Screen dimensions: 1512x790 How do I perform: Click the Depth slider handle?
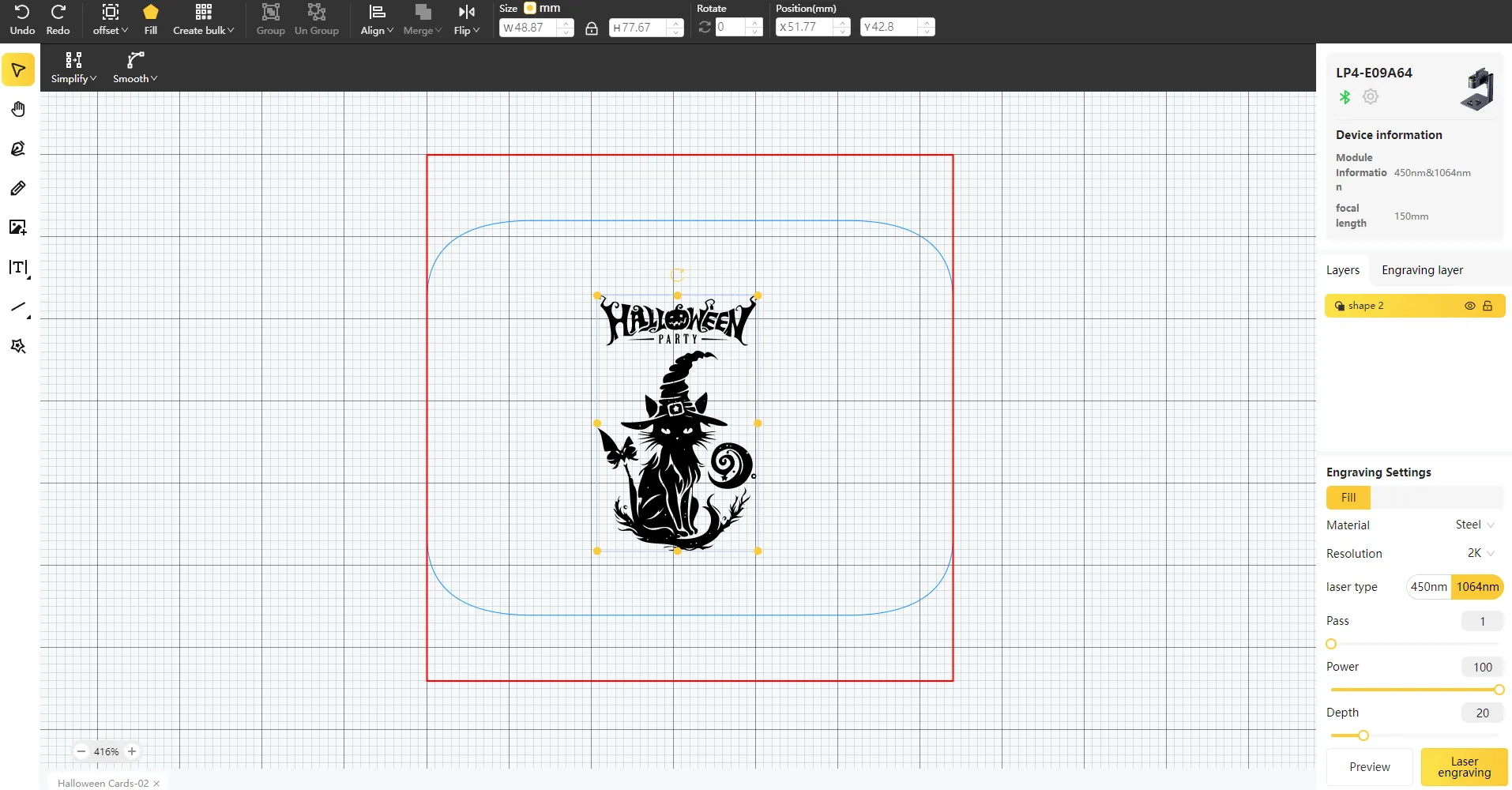tap(1363, 735)
